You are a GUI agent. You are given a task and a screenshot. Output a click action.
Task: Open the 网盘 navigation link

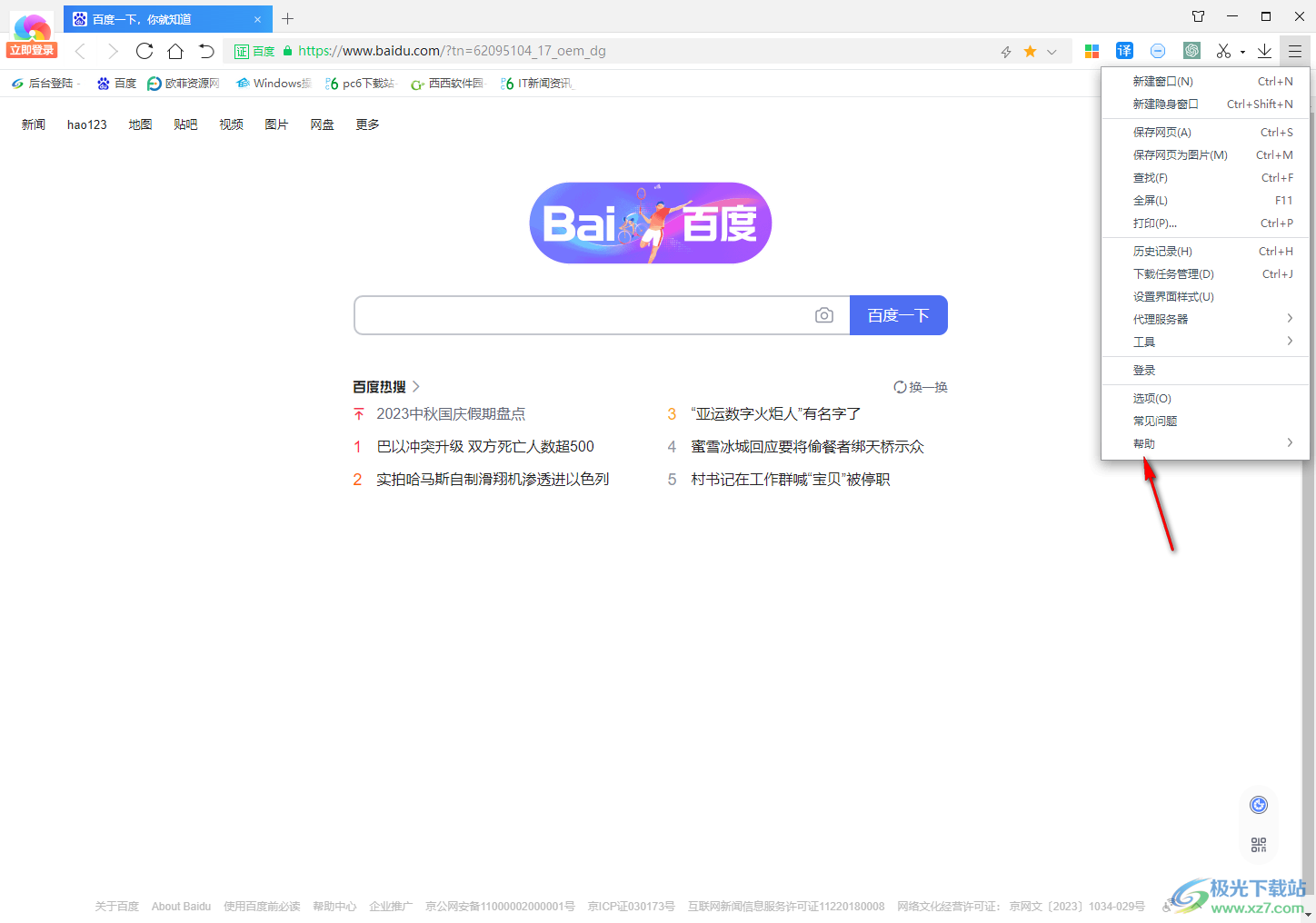(322, 124)
